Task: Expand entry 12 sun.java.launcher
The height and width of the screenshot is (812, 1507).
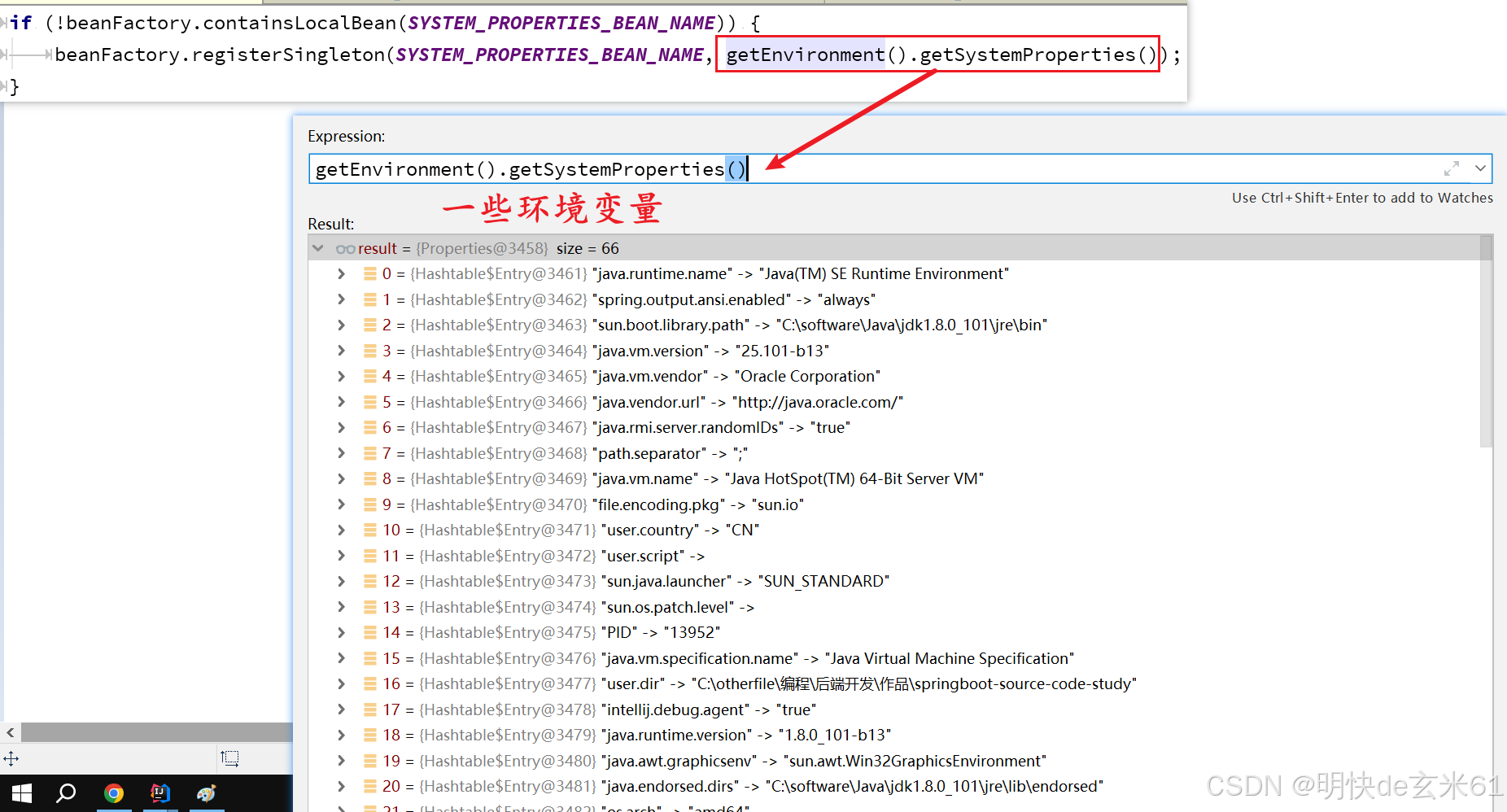Action: coord(342,582)
